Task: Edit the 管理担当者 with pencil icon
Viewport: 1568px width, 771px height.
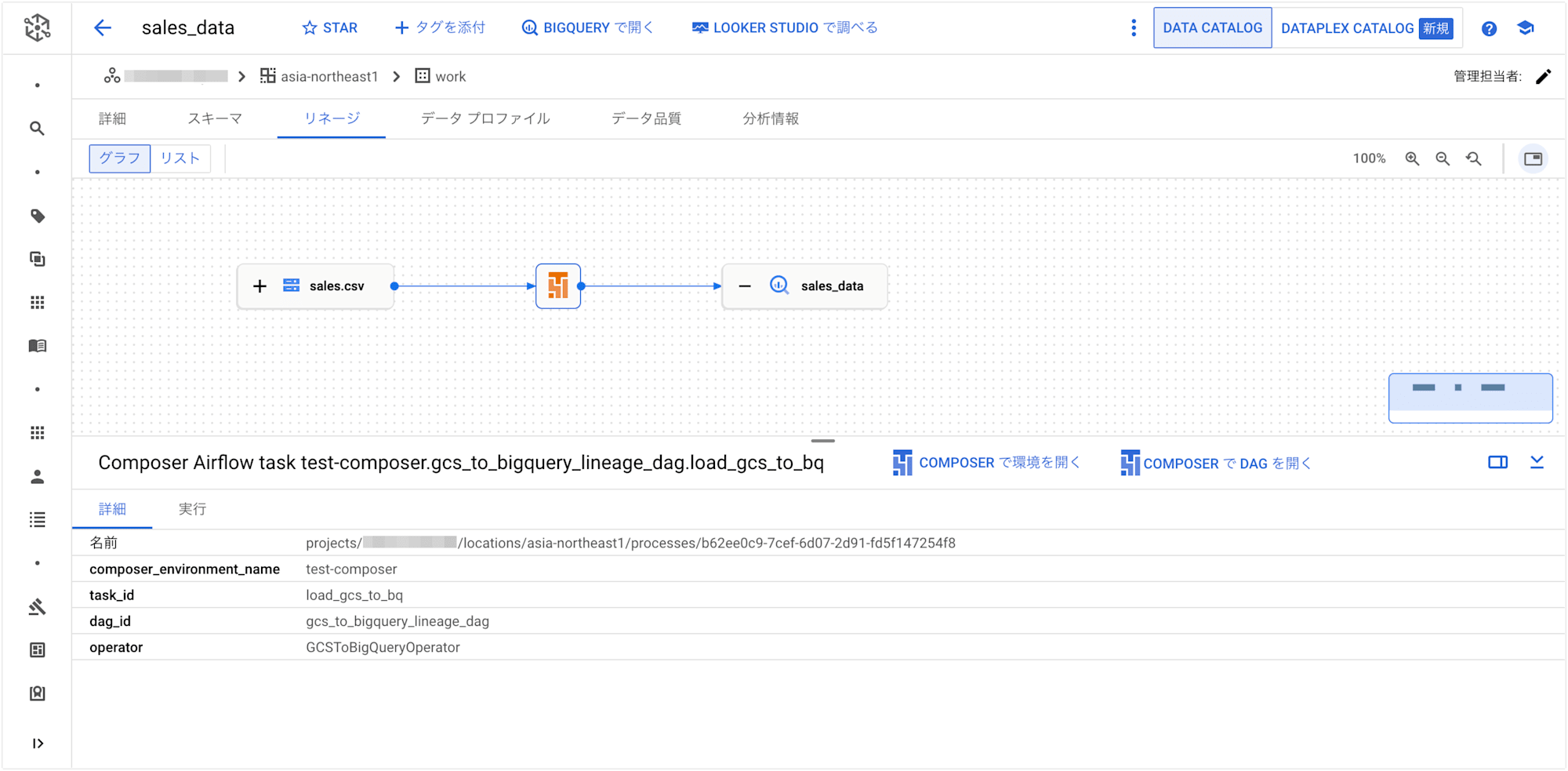Action: [1543, 76]
